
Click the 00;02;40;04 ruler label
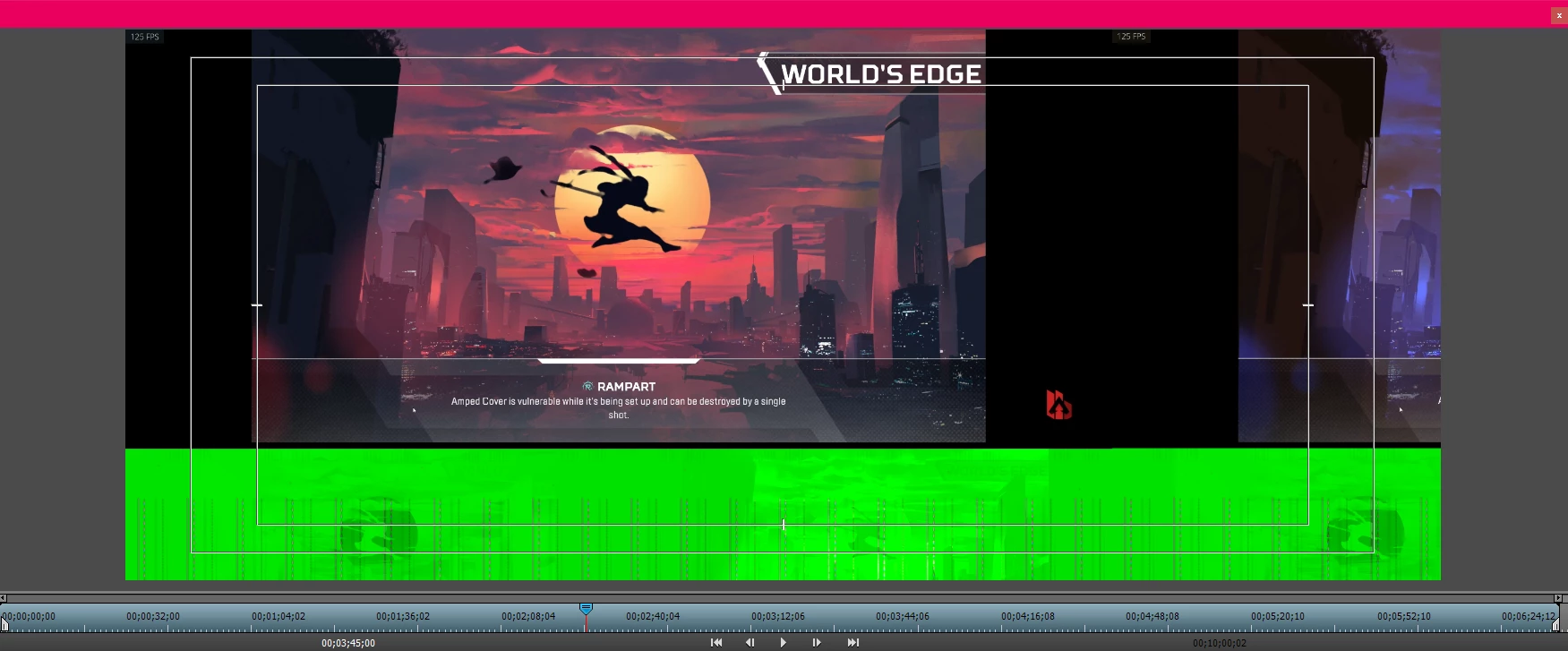653,616
